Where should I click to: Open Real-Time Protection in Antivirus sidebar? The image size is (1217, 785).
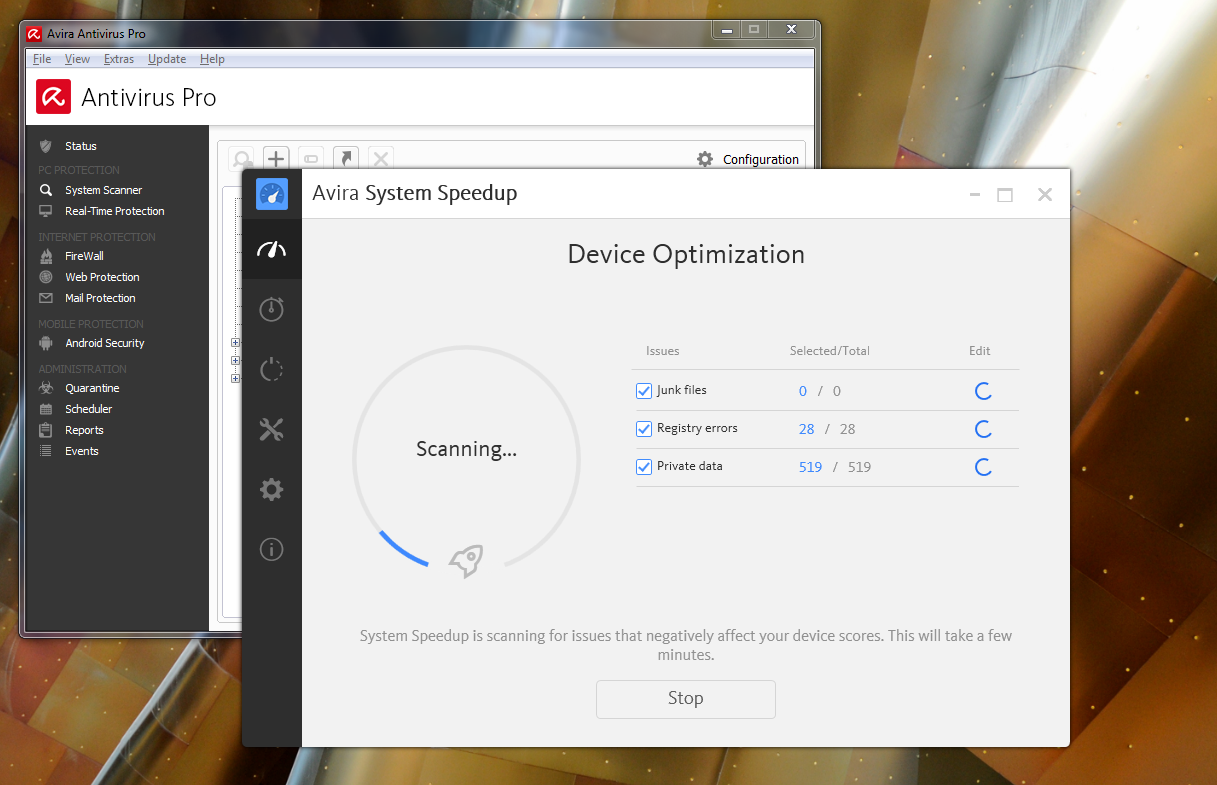pyautogui.click(x=116, y=211)
